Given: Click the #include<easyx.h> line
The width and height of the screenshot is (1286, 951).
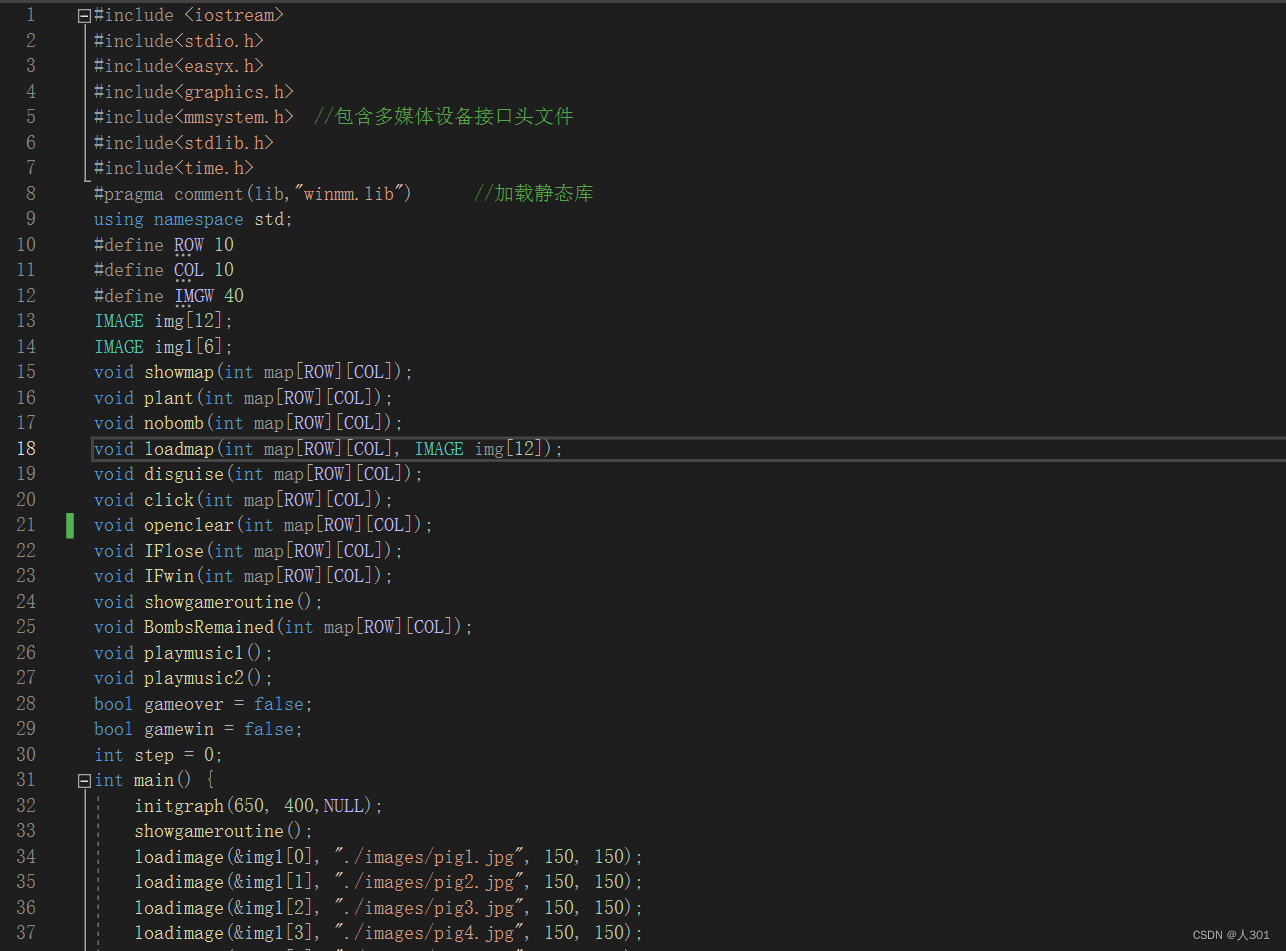Looking at the screenshot, I should (179, 66).
